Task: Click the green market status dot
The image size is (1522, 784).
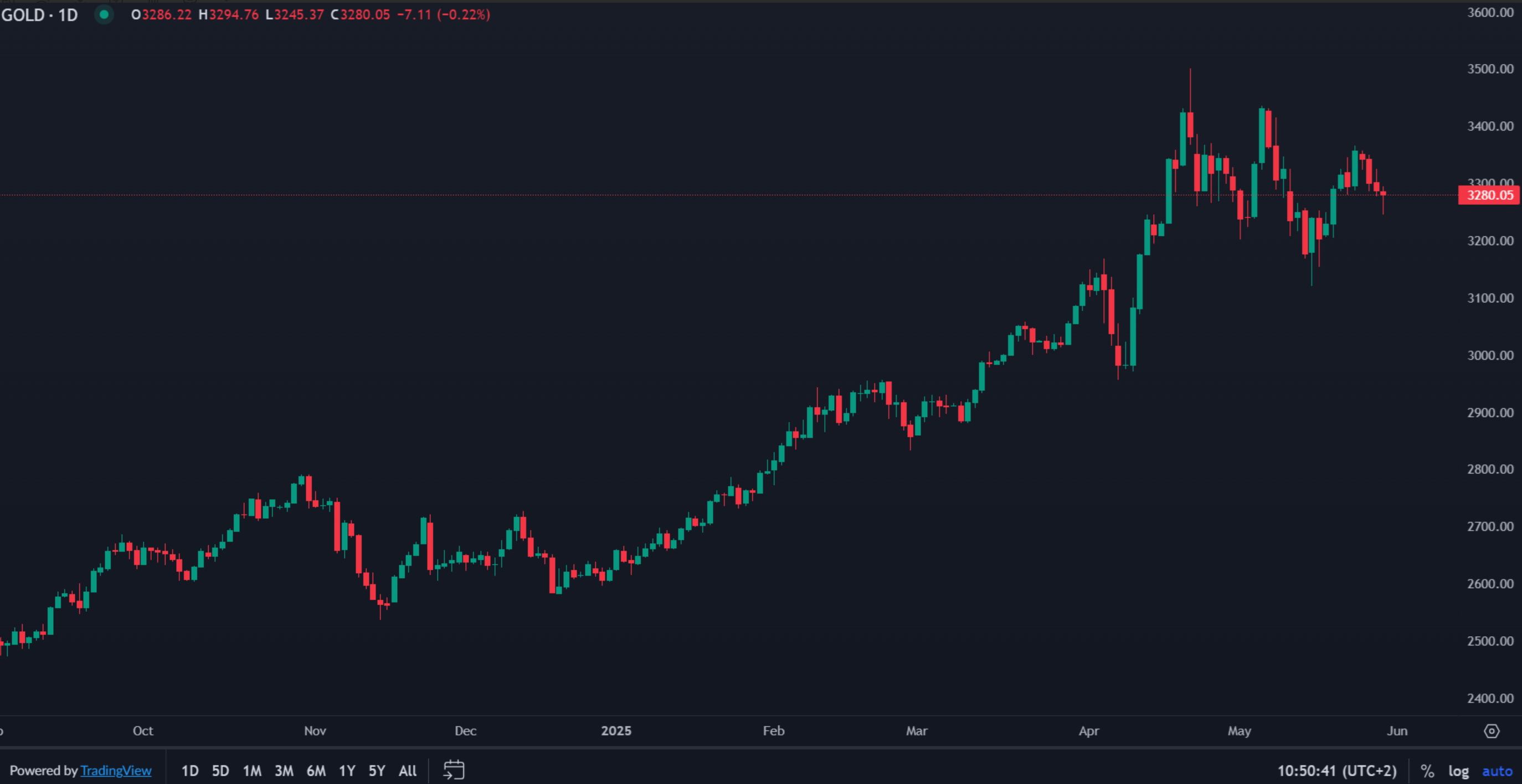Action: point(104,16)
